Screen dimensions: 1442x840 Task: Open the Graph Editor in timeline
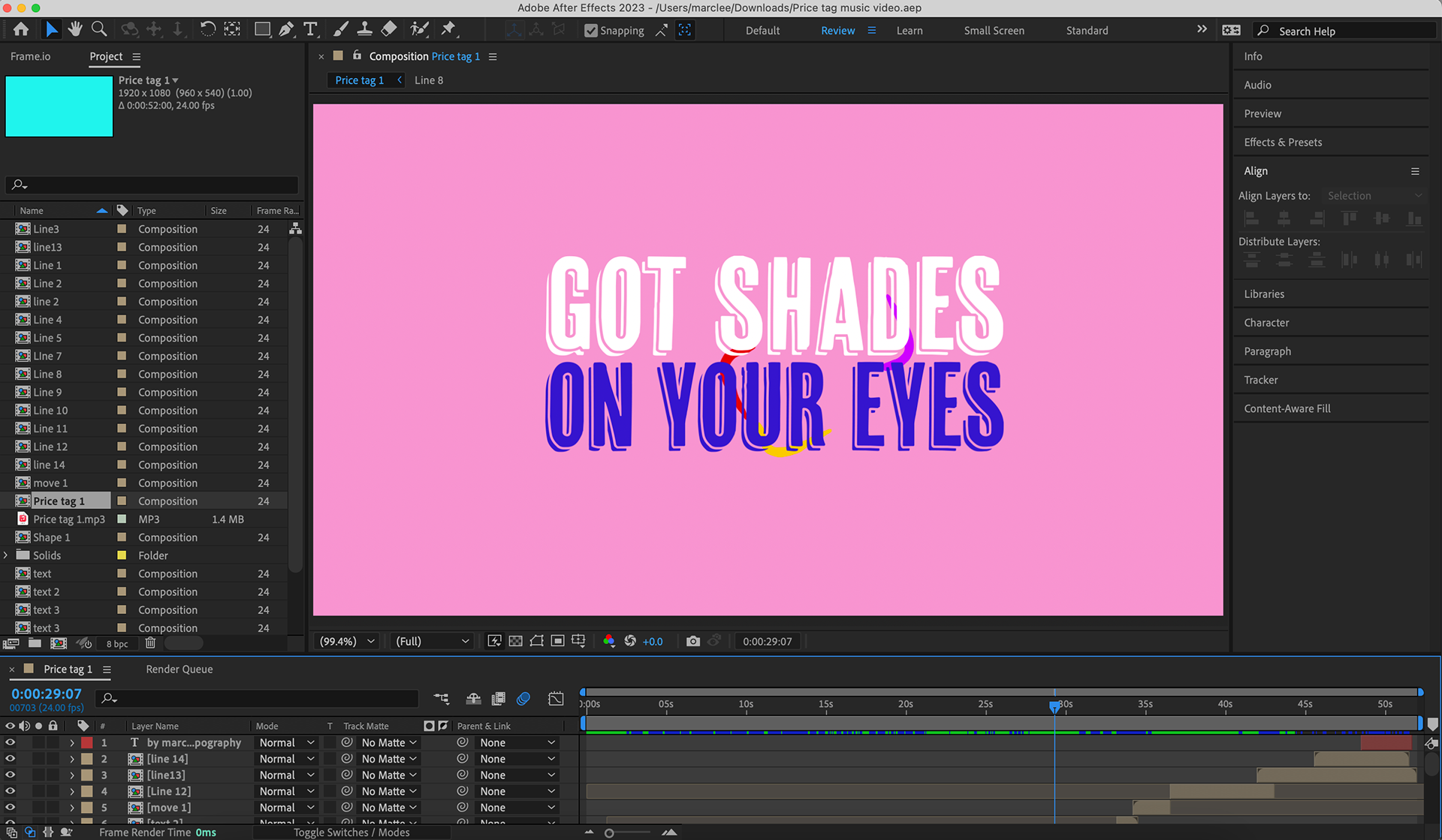(556, 699)
